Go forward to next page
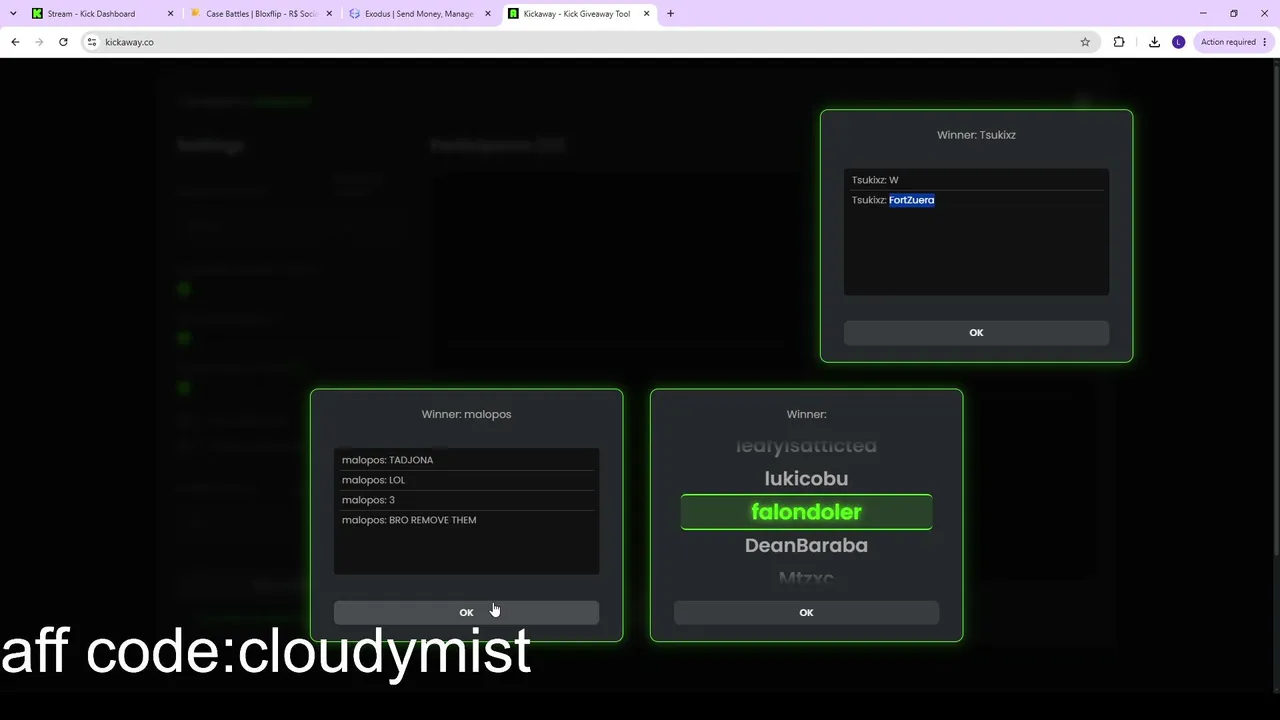Viewport: 1280px width, 720px height. (x=39, y=42)
